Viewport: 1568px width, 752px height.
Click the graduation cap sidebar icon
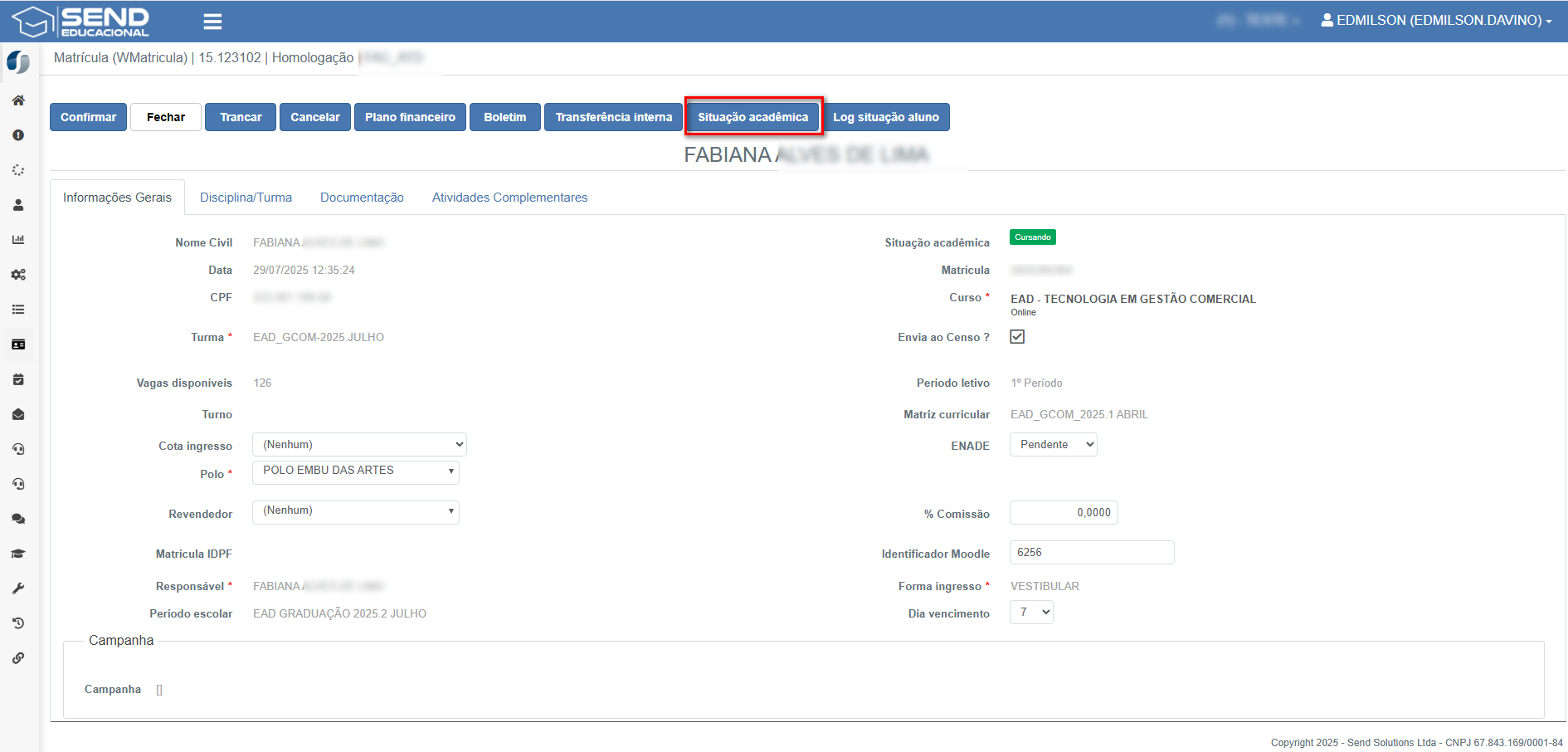[18, 554]
